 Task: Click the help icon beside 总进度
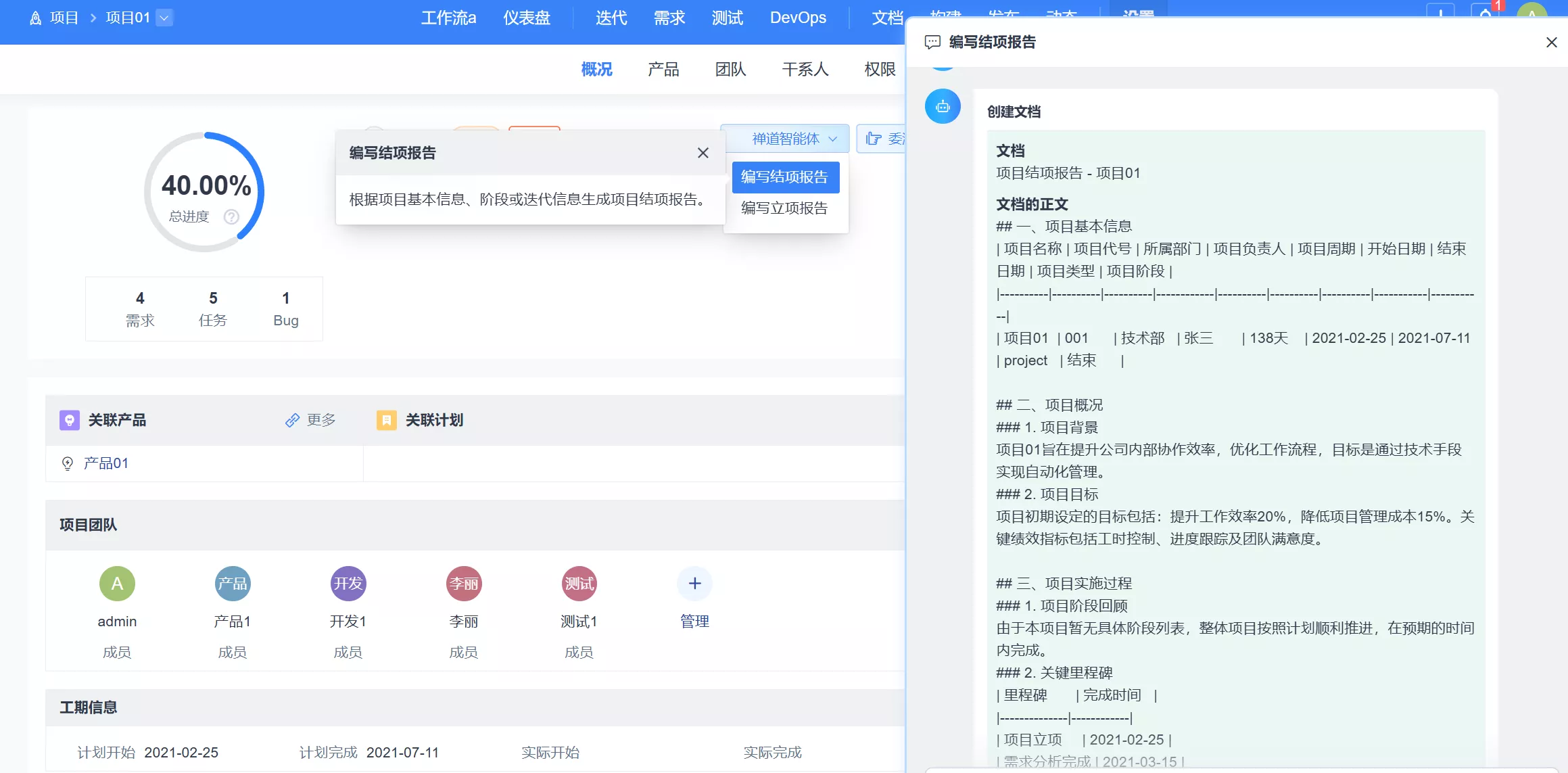tap(231, 216)
